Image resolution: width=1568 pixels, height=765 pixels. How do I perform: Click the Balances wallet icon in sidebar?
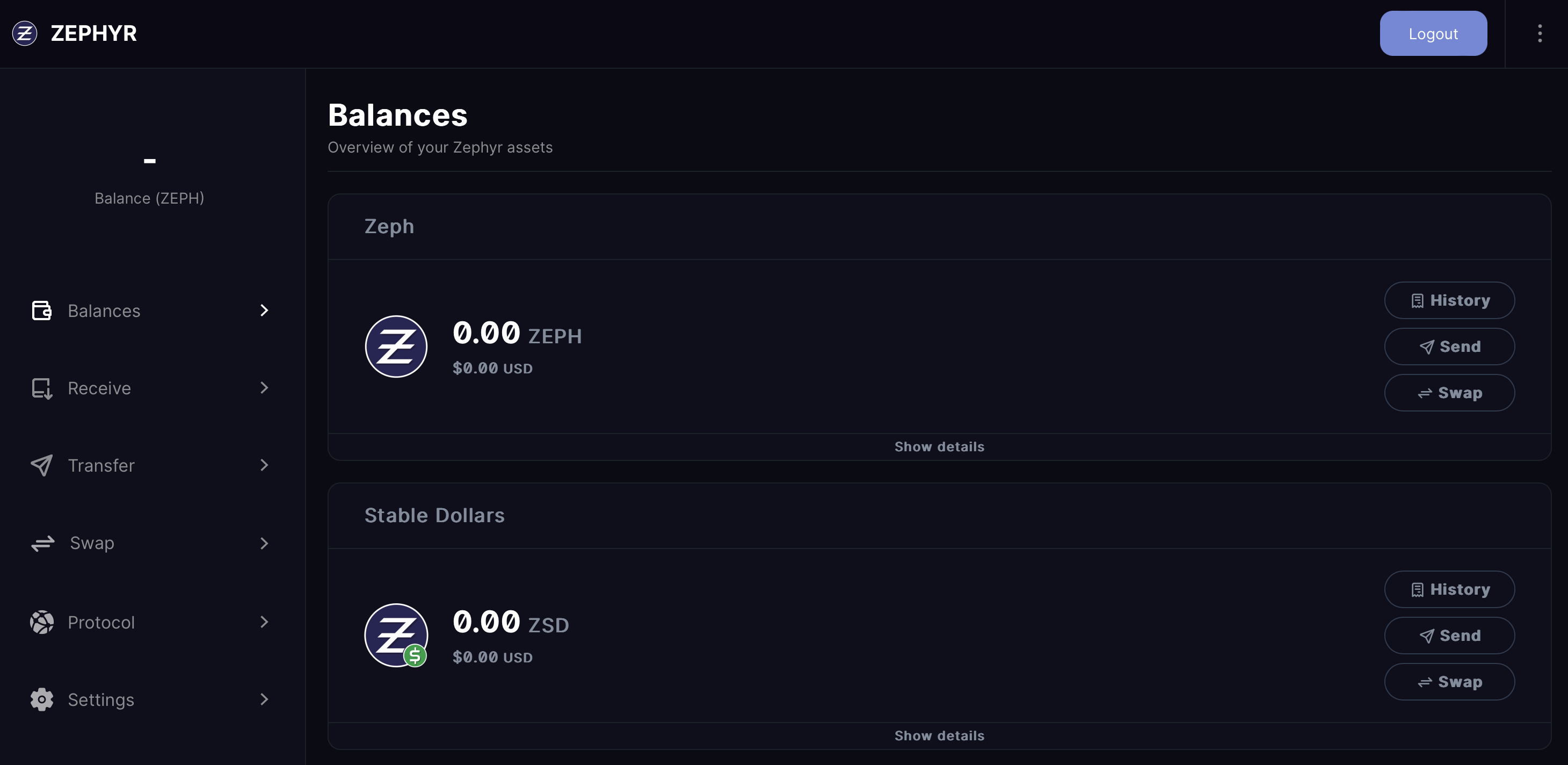[x=41, y=311]
